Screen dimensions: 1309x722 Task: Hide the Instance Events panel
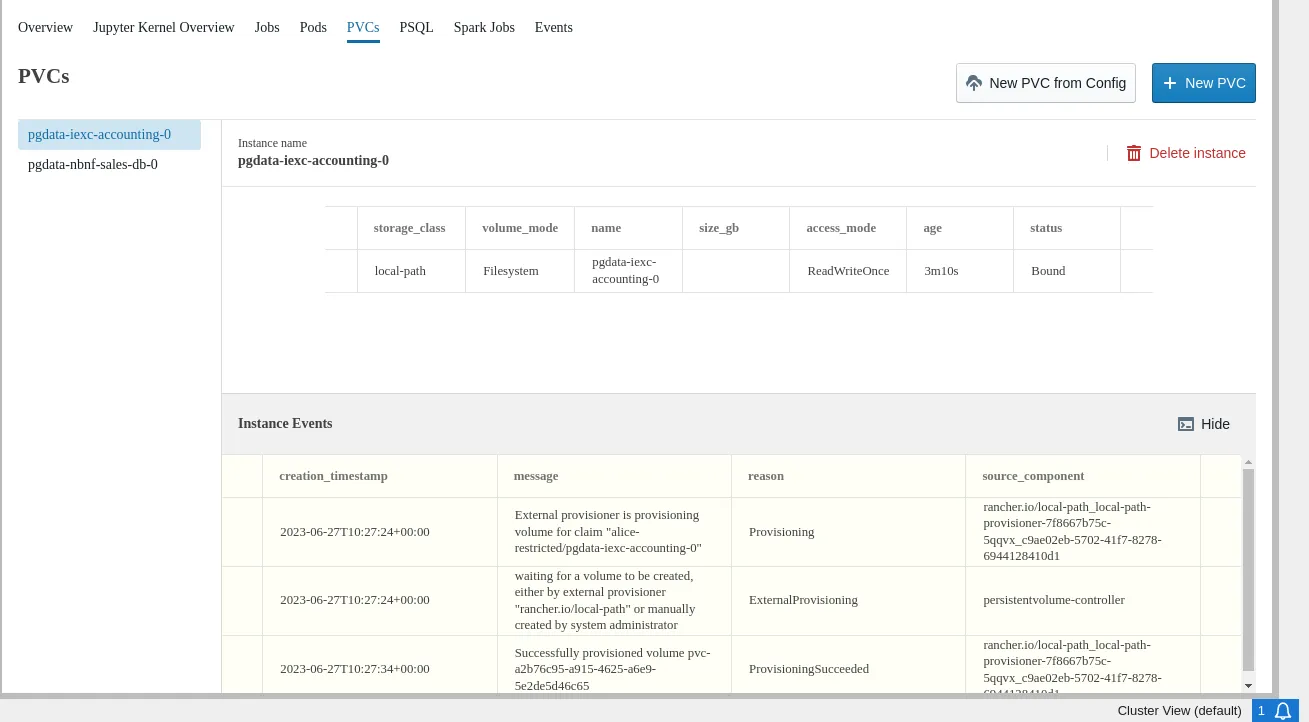point(1204,424)
